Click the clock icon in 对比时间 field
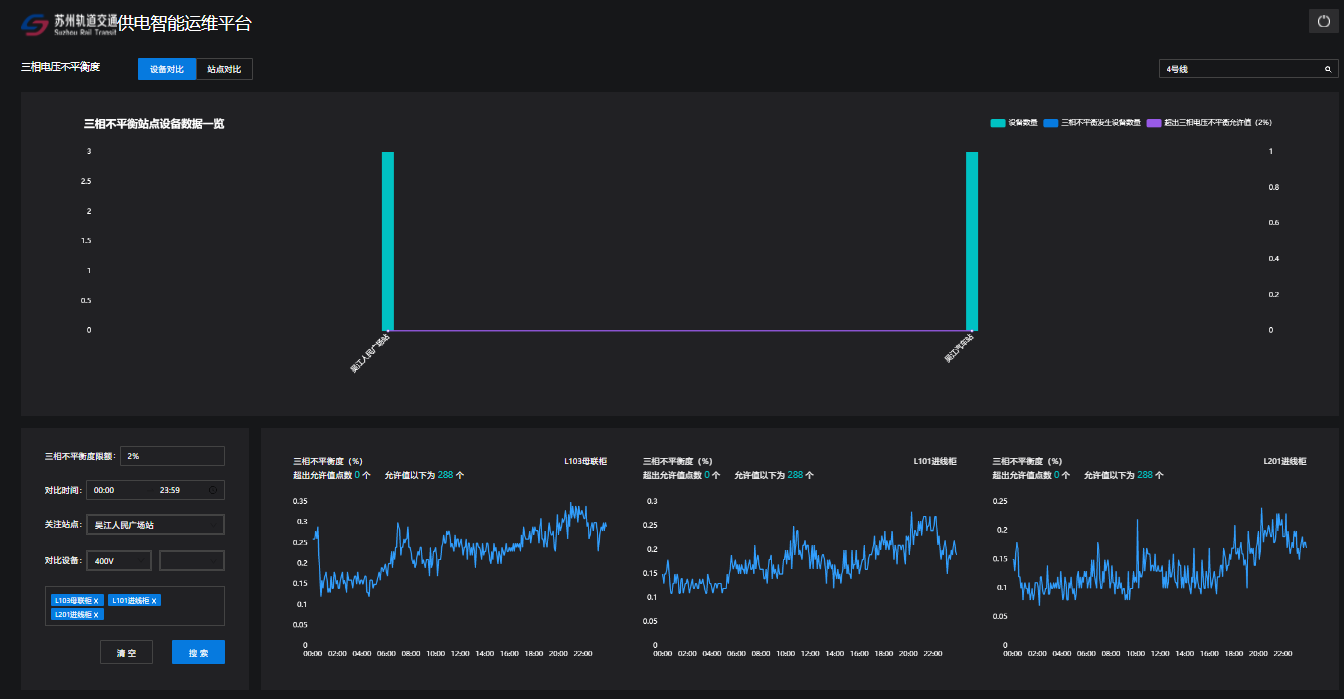 tap(213, 490)
